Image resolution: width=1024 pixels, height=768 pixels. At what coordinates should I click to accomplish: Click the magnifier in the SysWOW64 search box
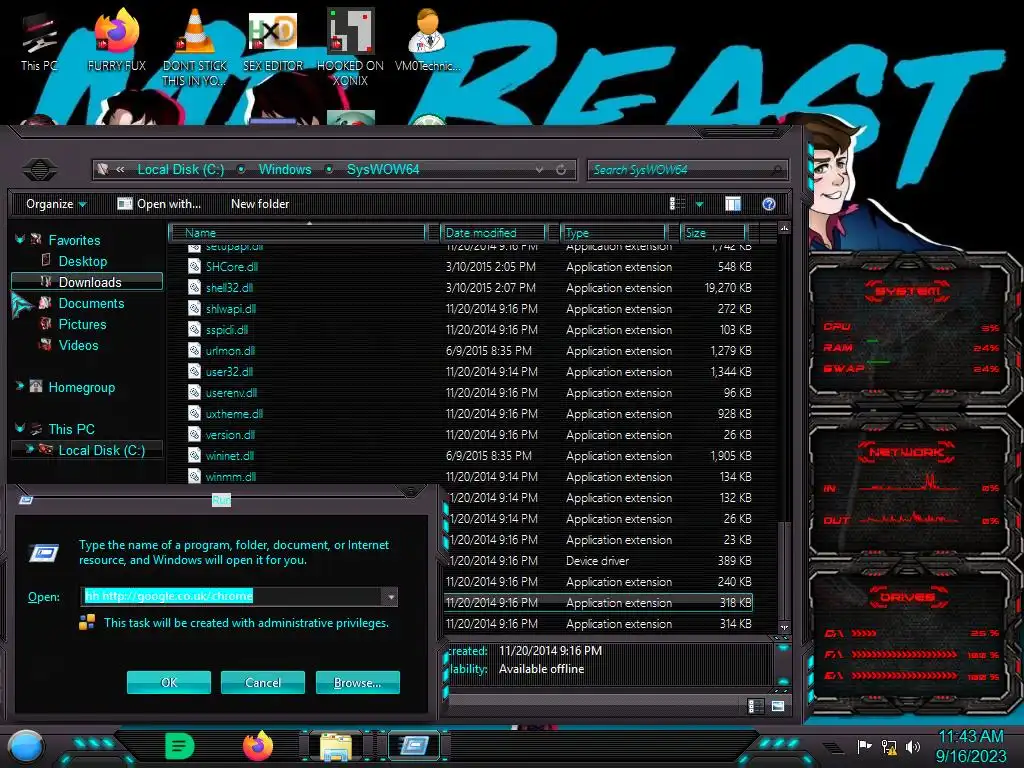pyautogui.click(x=776, y=170)
